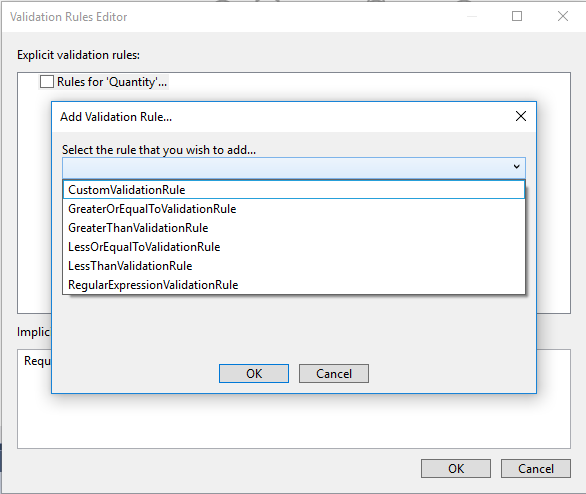Tick the Rules for 'Quantity' checkbox
586x494 pixels.
click(x=47, y=81)
